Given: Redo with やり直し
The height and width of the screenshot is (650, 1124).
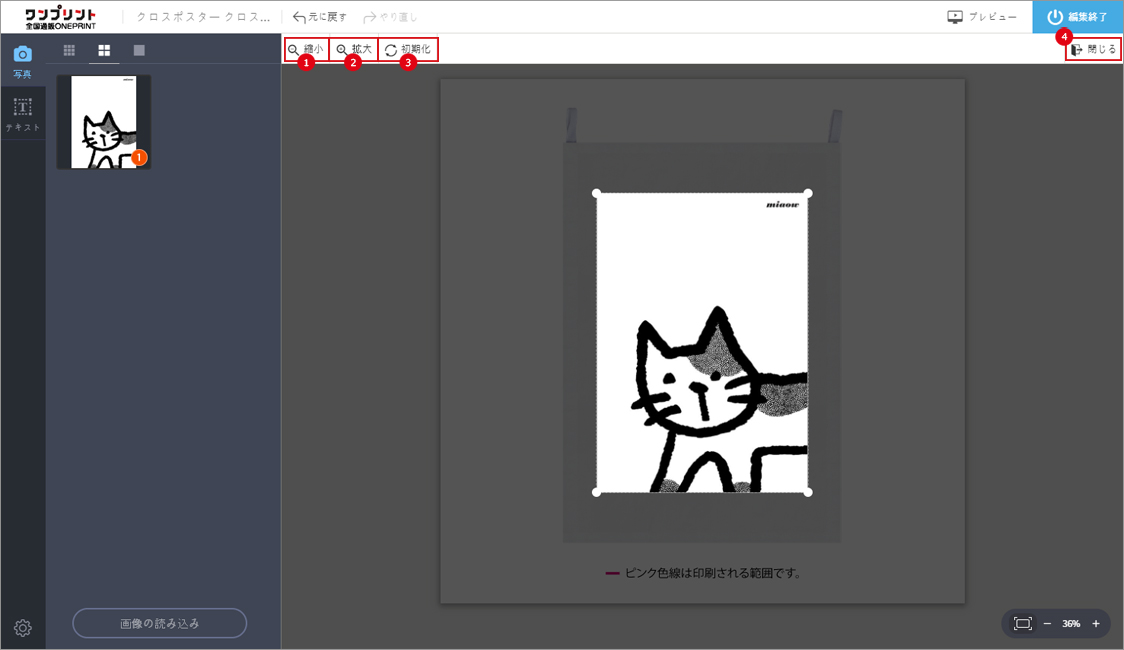Looking at the screenshot, I should 391,17.
